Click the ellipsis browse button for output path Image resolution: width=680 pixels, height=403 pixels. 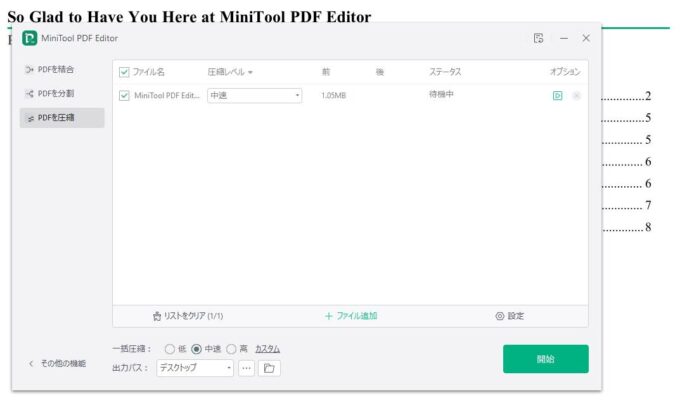pos(246,368)
